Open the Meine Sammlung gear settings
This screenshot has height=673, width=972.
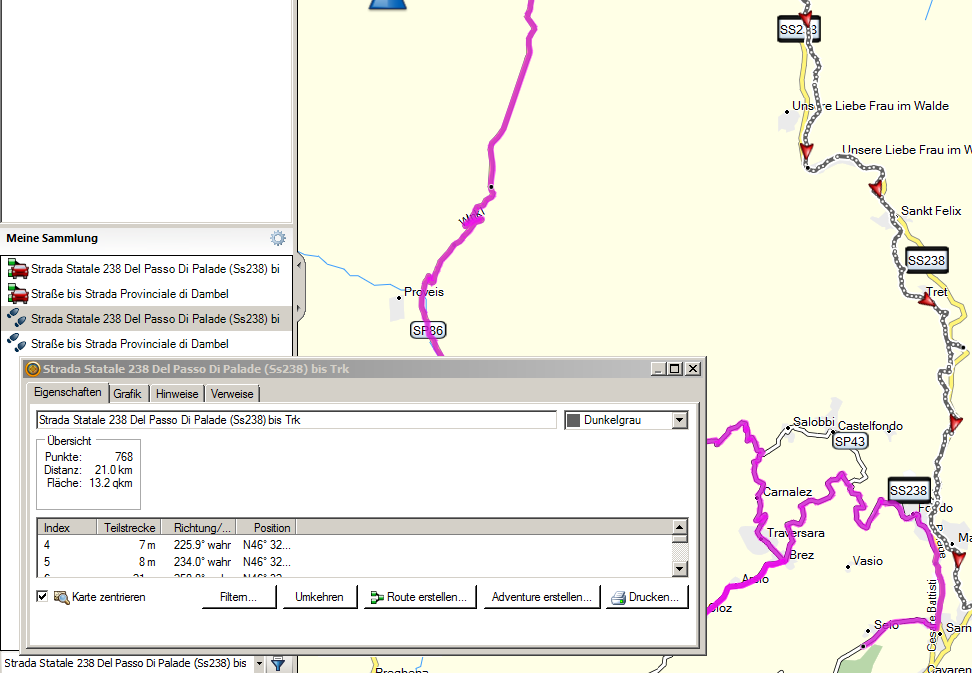tap(278, 238)
